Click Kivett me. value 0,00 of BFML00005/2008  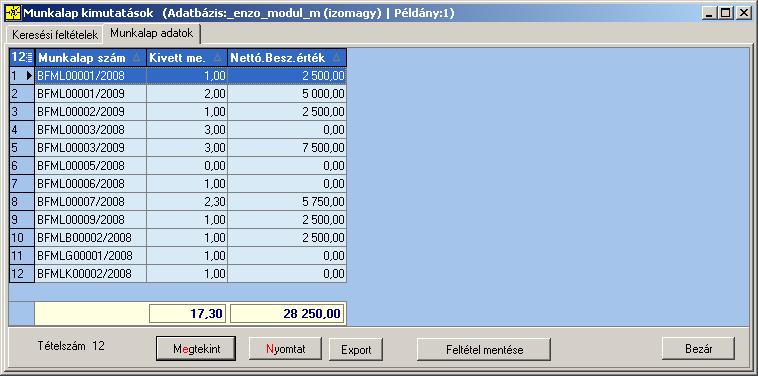[x=187, y=166]
